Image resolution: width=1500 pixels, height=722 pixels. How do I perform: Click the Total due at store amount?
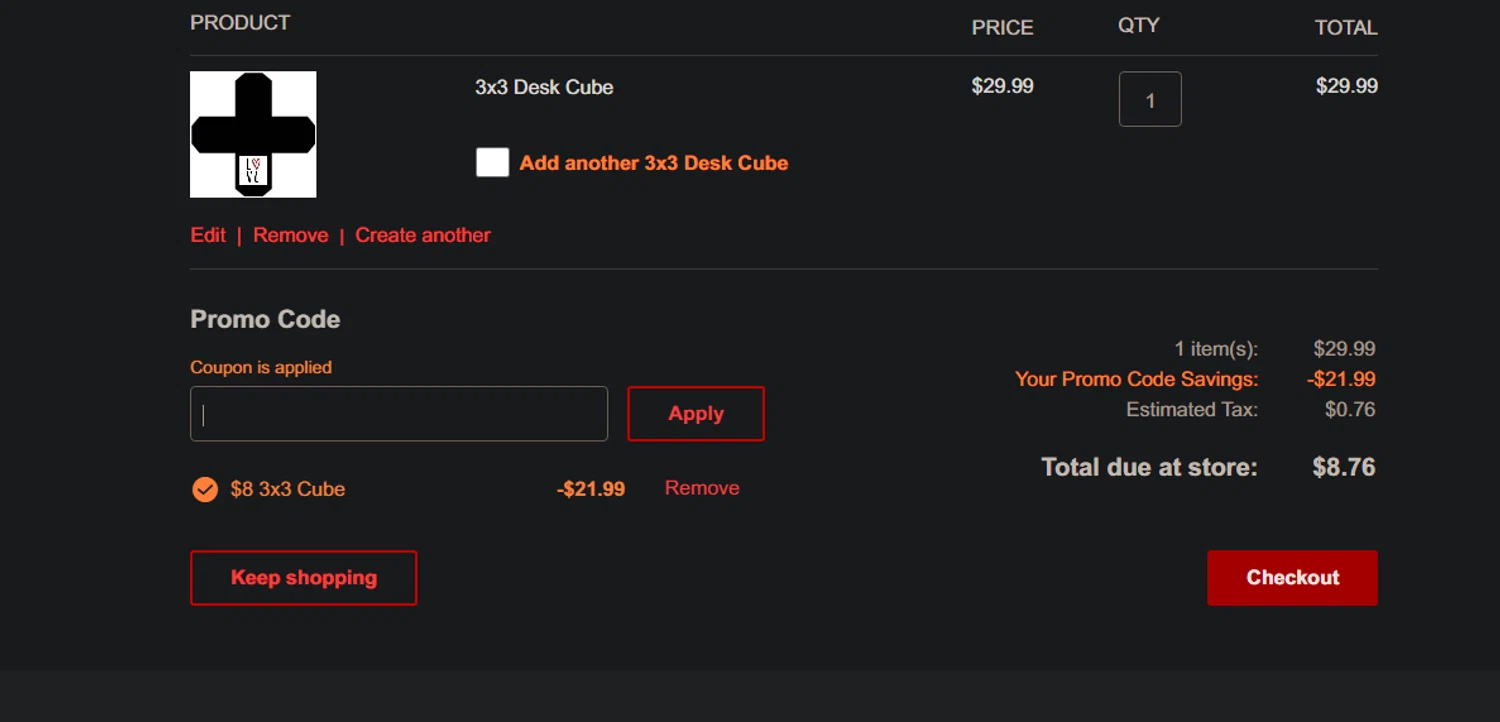pos(1343,467)
